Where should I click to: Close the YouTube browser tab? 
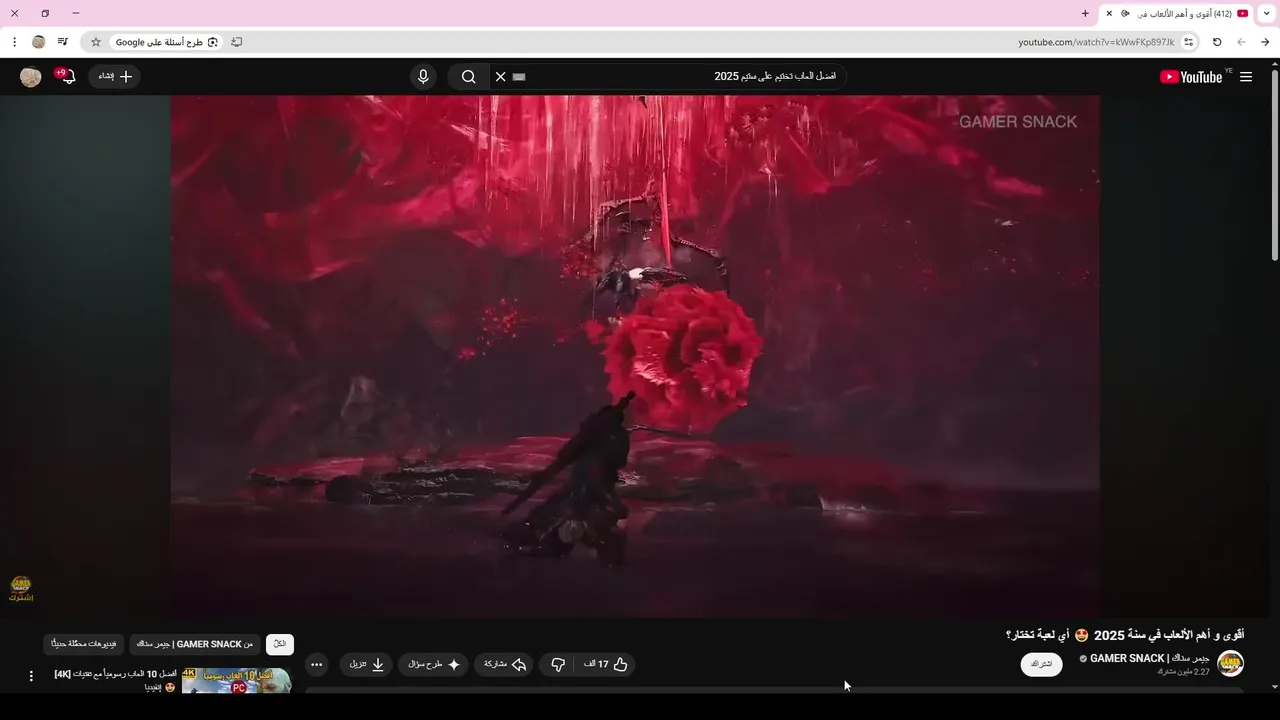[x=1109, y=13]
